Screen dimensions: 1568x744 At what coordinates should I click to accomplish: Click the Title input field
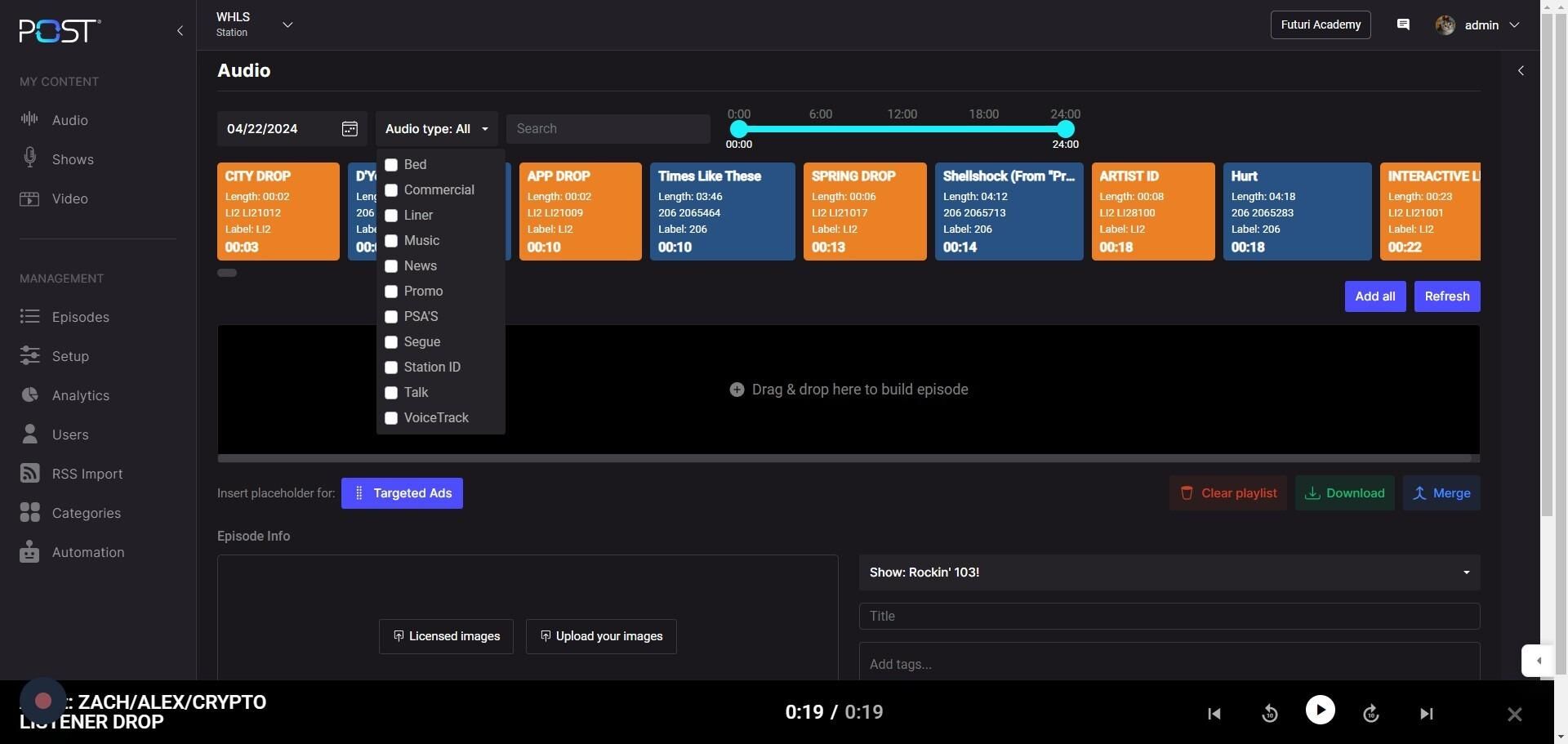click(1169, 617)
